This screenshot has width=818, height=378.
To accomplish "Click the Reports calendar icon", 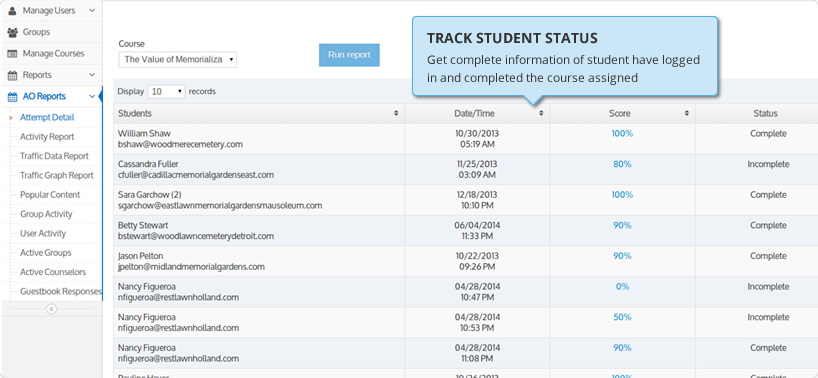I will pyautogui.click(x=12, y=75).
